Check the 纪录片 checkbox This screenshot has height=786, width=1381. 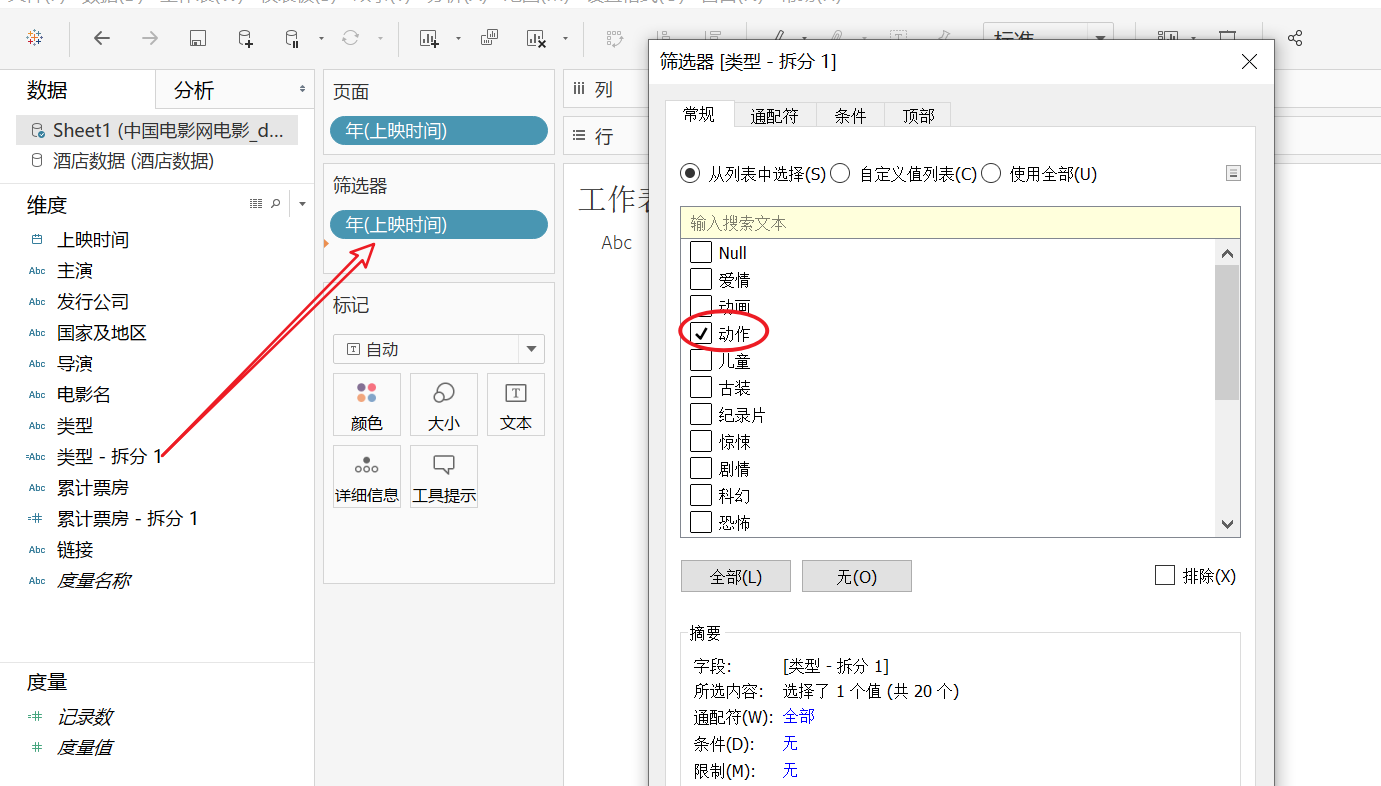tap(701, 415)
